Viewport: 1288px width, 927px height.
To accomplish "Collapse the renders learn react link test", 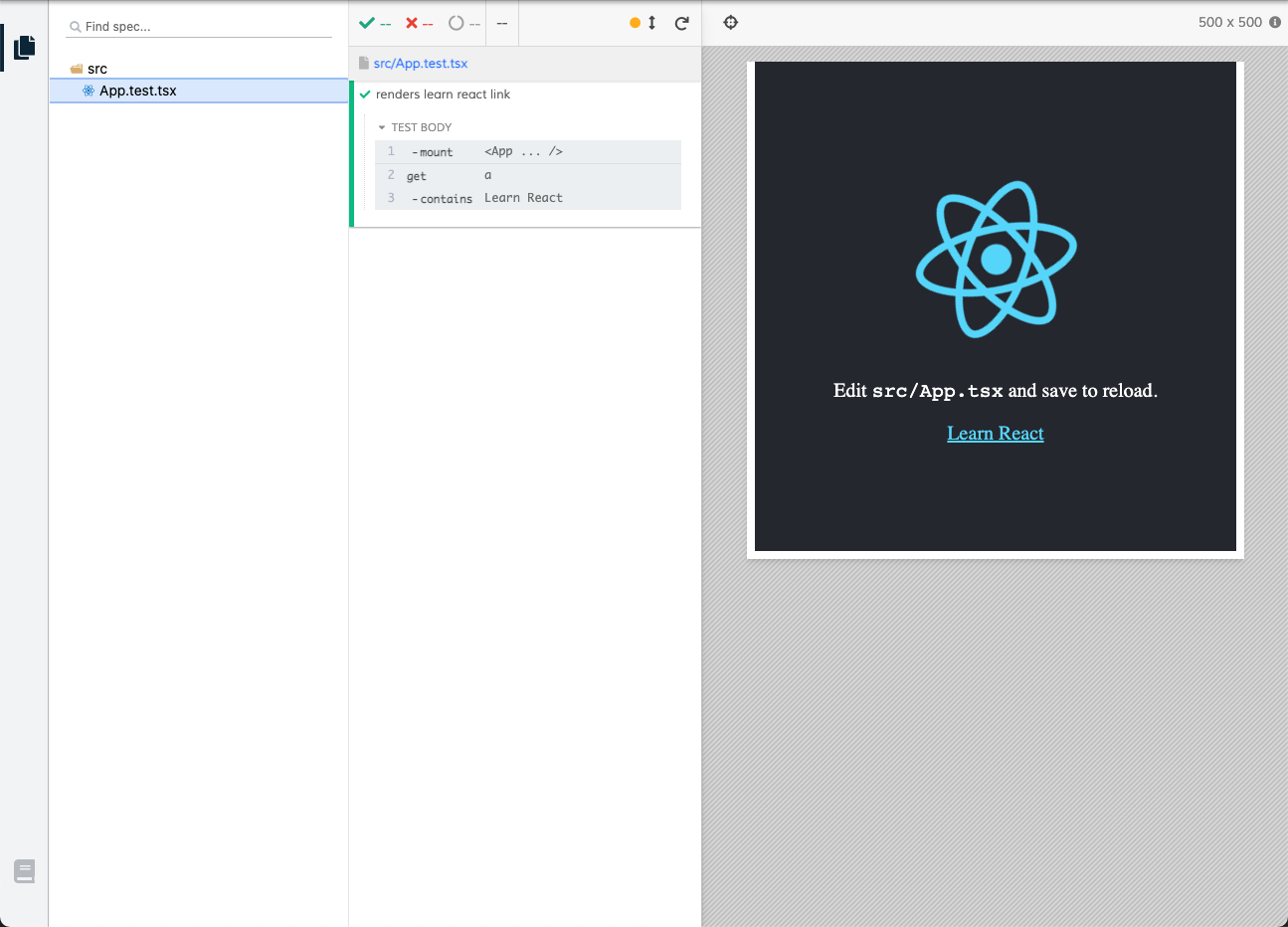I will (443, 94).
